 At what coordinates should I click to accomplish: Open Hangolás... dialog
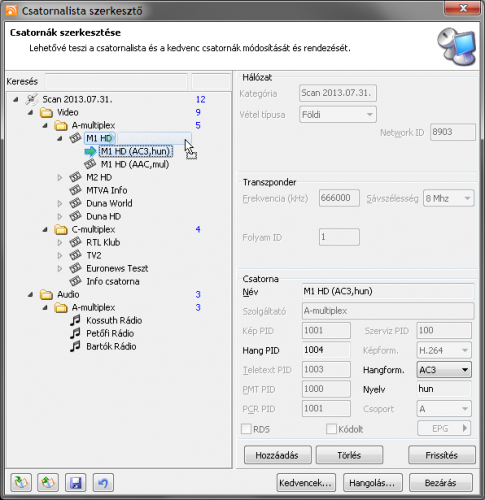click(373, 483)
